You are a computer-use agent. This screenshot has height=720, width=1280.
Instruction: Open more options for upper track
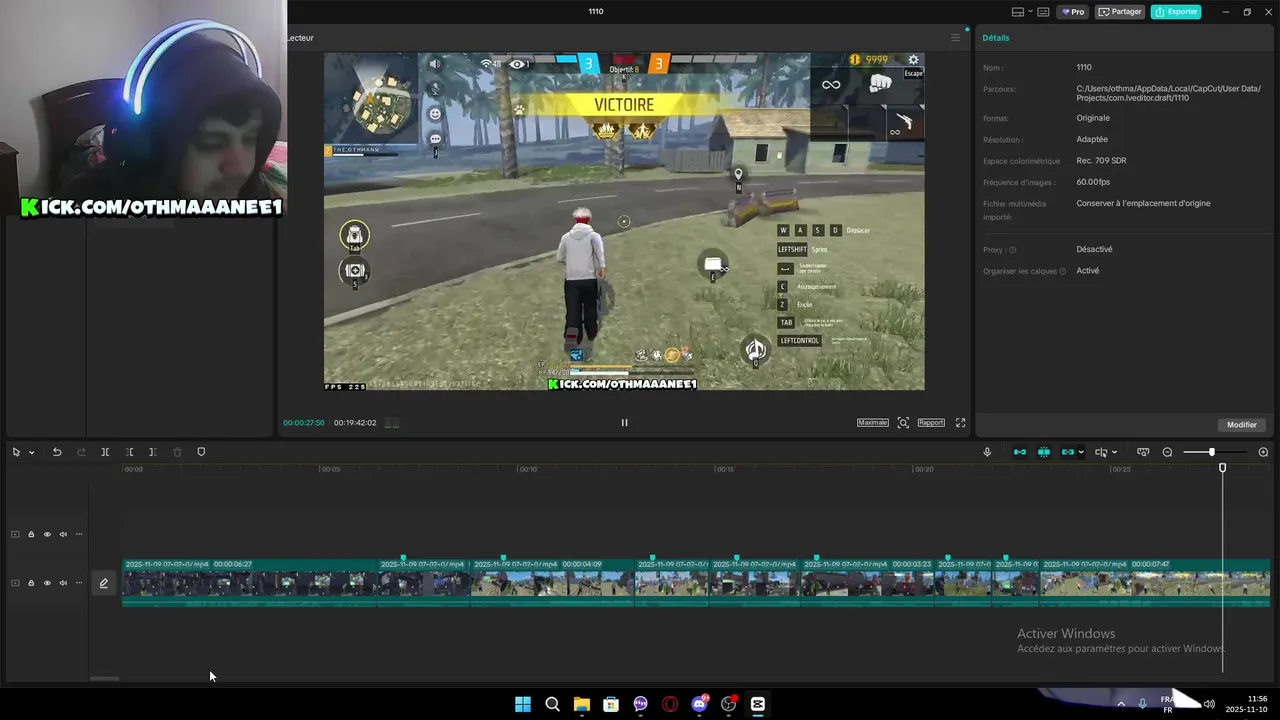(x=79, y=534)
